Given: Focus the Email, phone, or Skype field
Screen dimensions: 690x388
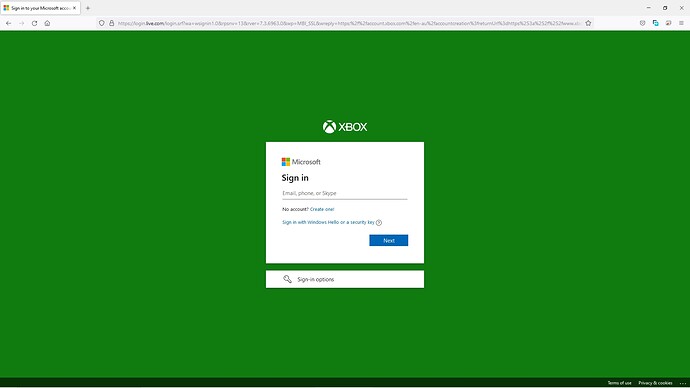Looking at the screenshot, I should coord(345,193).
